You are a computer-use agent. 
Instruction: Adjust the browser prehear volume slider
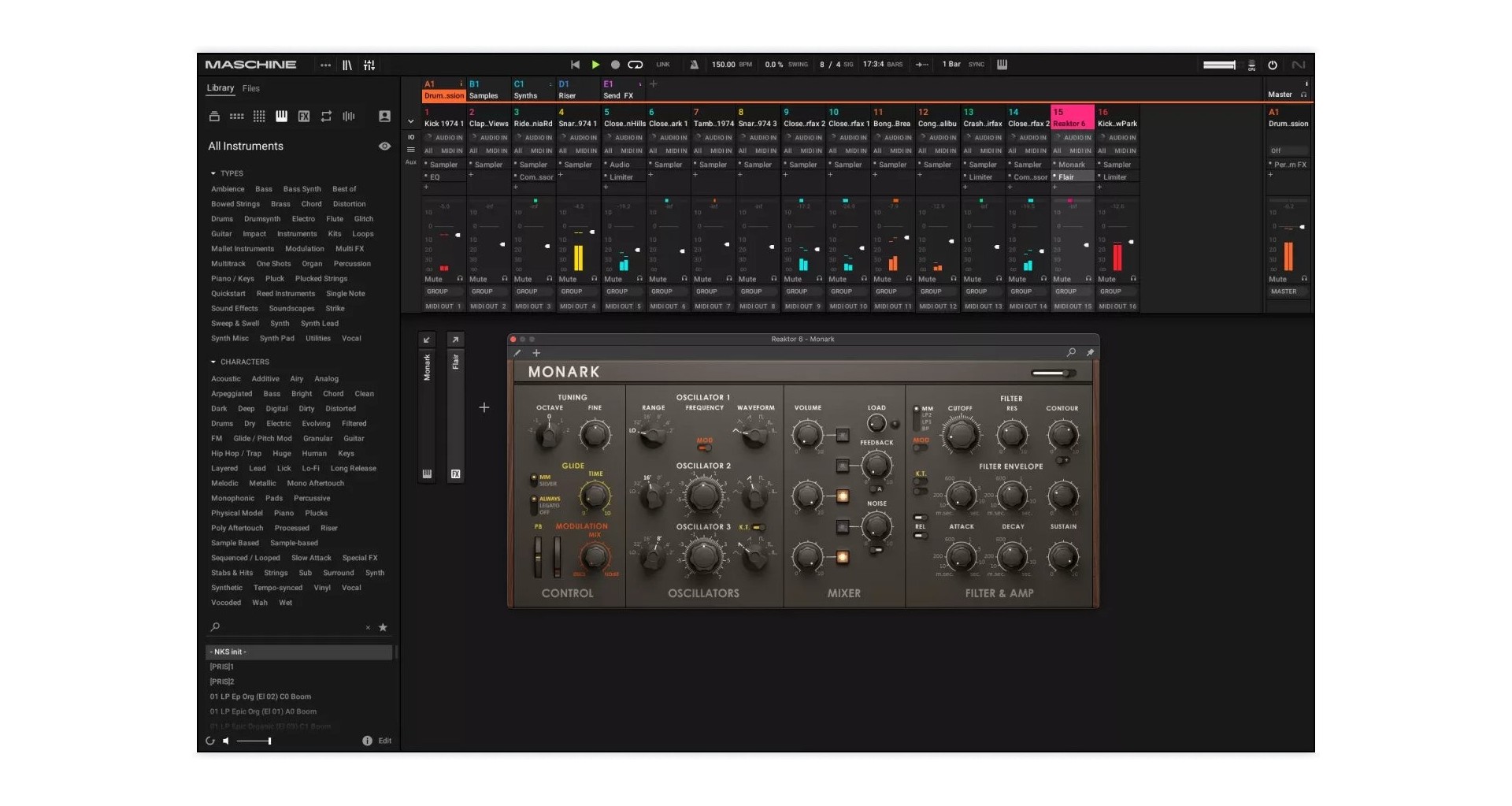[254, 741]
